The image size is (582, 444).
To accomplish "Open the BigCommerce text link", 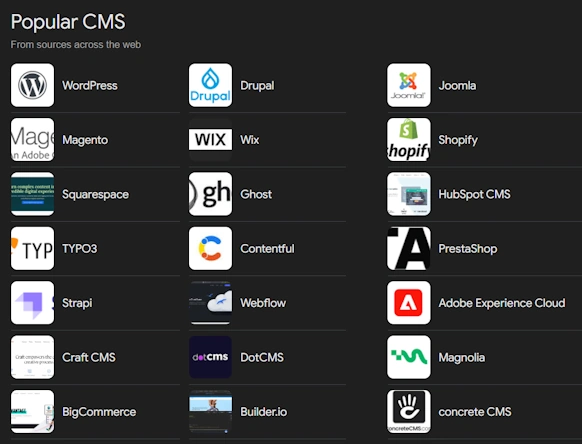I will coord(99,412).
